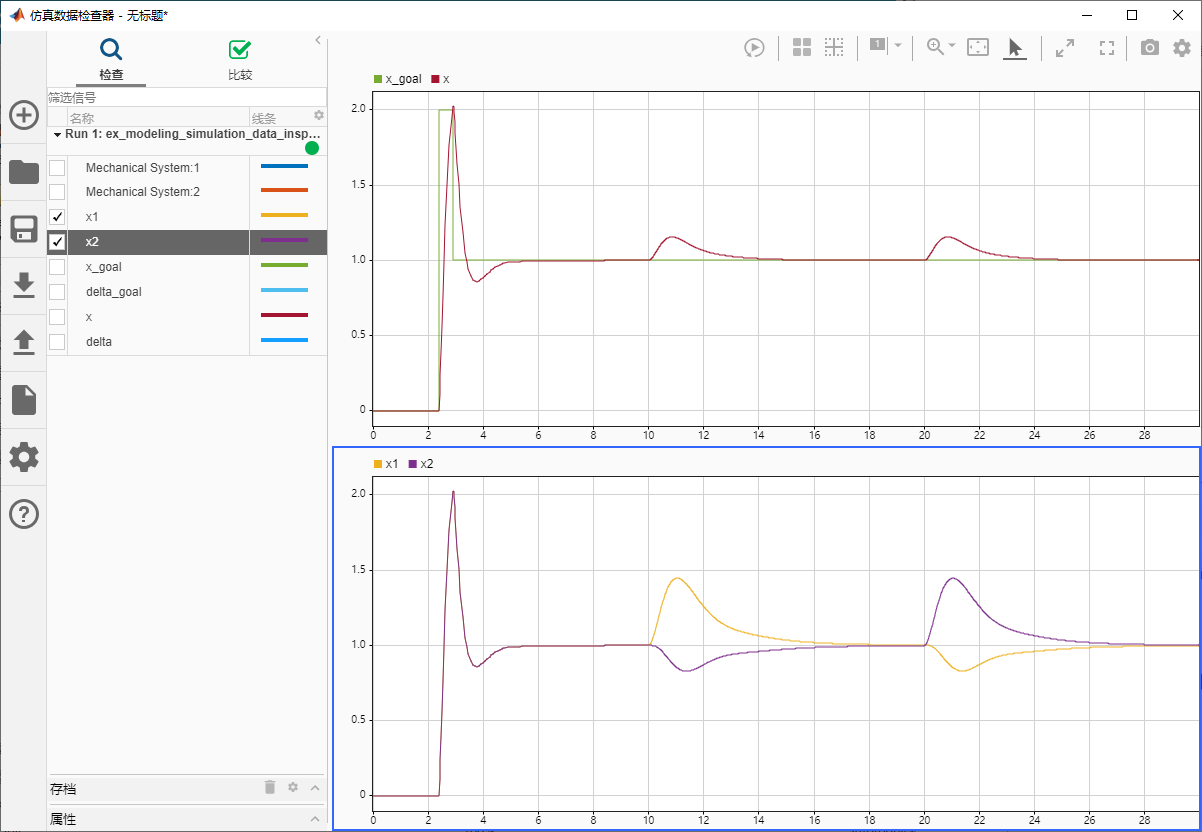This screenshot has width=1202, height=832.
Task: Select the delta_goal signal name
Action: [113, 292]
